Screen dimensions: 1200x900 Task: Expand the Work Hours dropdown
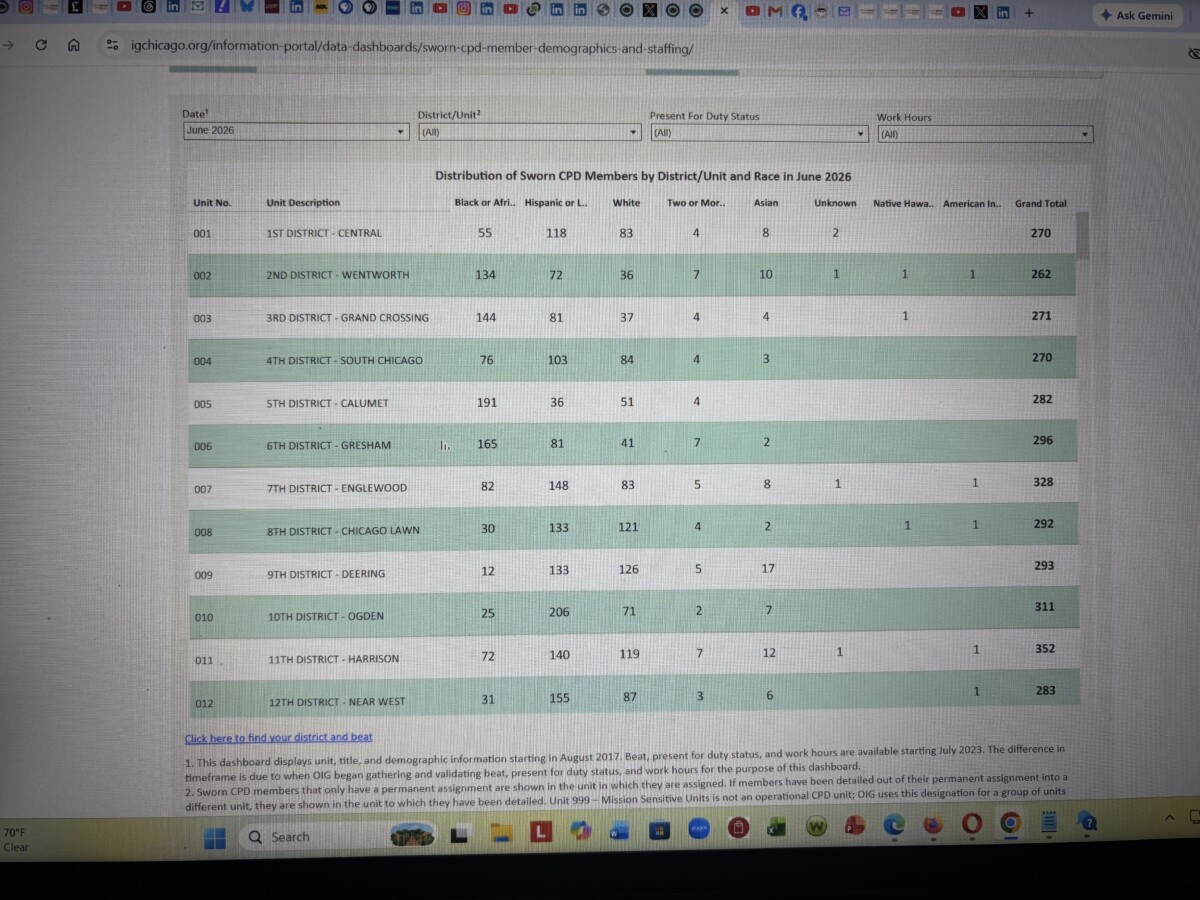pyautogui.click(x=985, y=134)
